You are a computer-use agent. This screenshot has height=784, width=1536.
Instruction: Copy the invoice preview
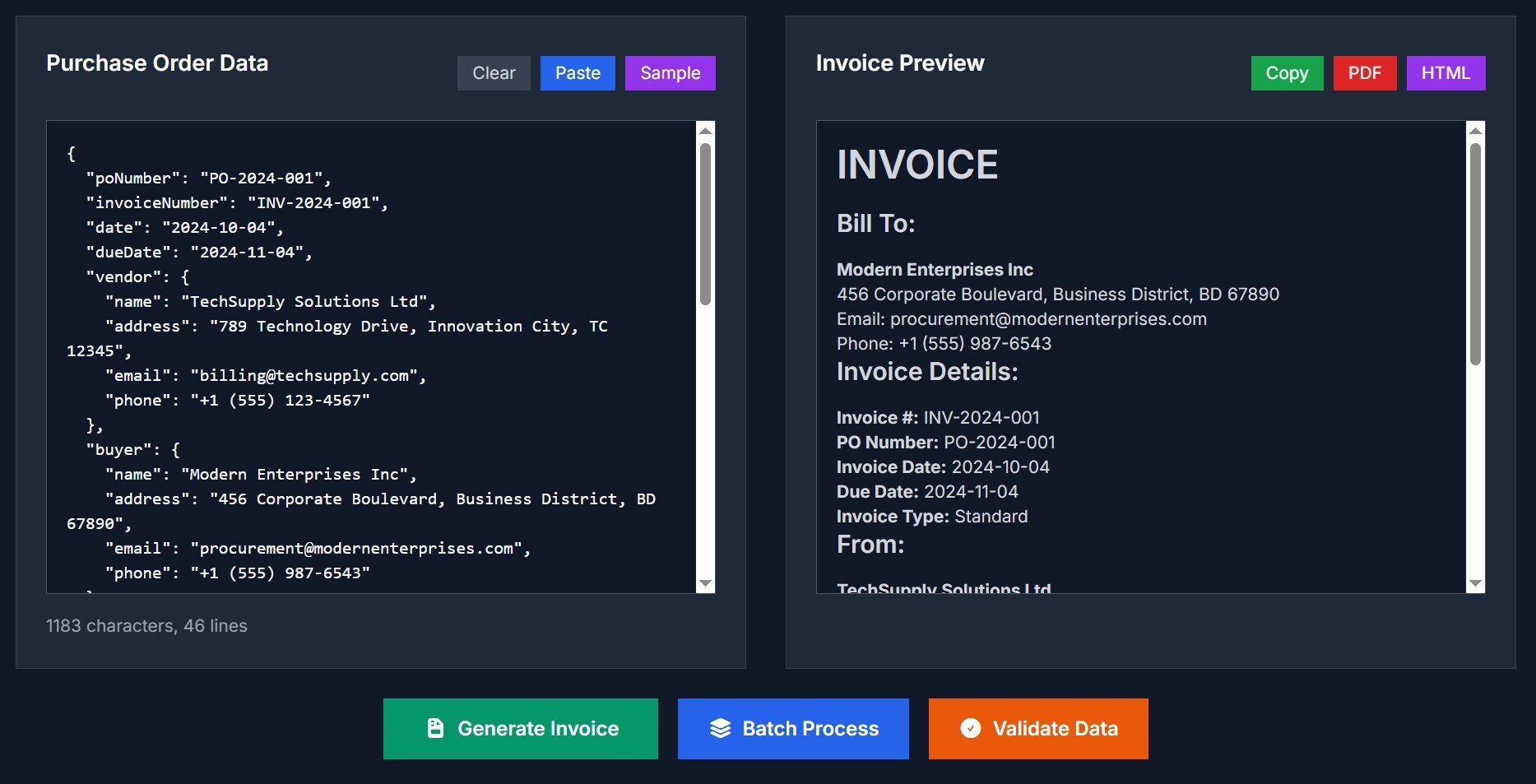tap(1287, 73)
